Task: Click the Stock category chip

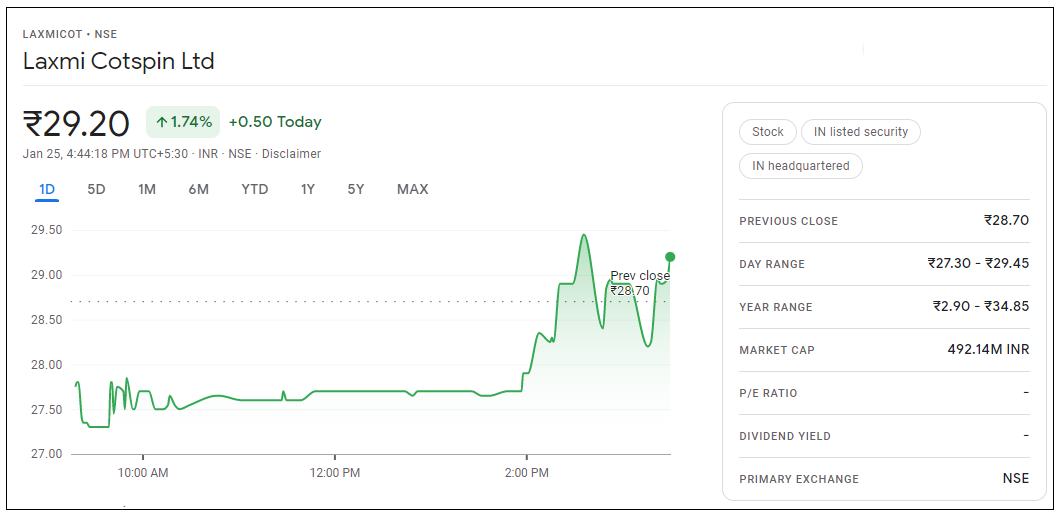Action: 768,132
